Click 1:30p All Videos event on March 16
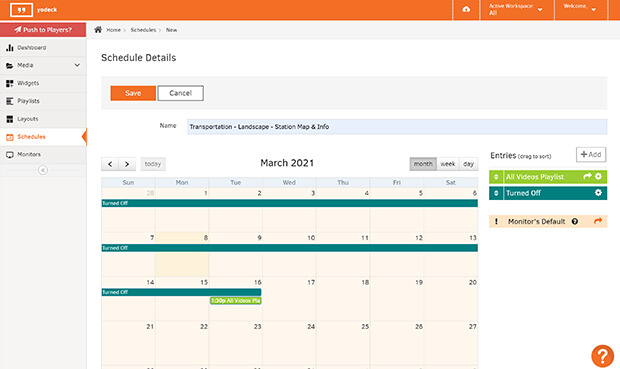The height and width of the screenshot is (369, 620). coord(236,301)
